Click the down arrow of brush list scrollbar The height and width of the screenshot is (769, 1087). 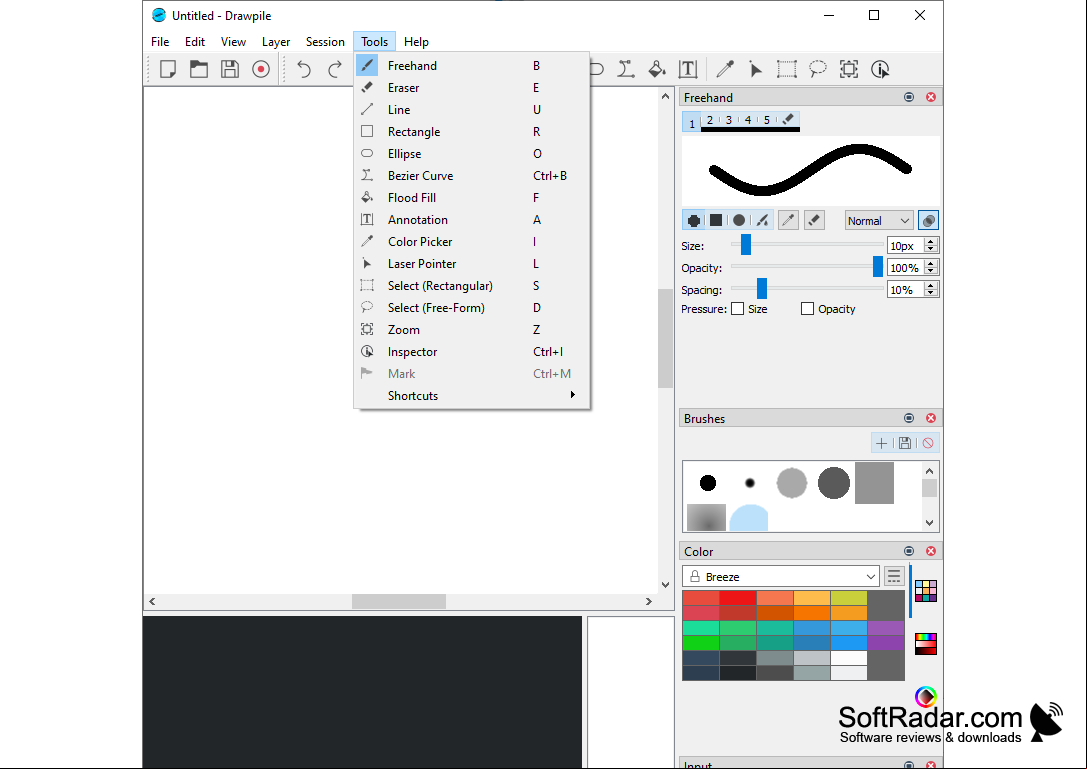point(930,523)
